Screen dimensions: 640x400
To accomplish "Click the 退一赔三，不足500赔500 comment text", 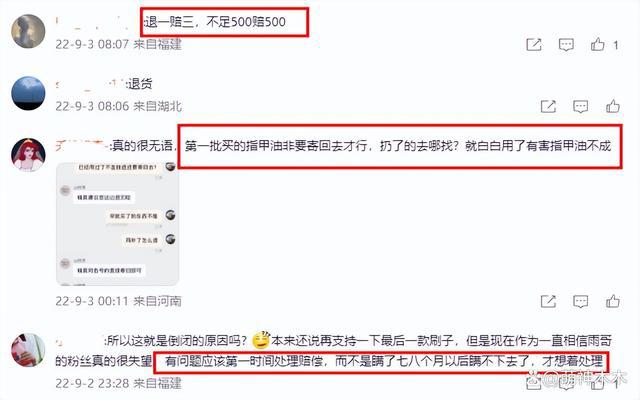I will [x=216, y=22].
